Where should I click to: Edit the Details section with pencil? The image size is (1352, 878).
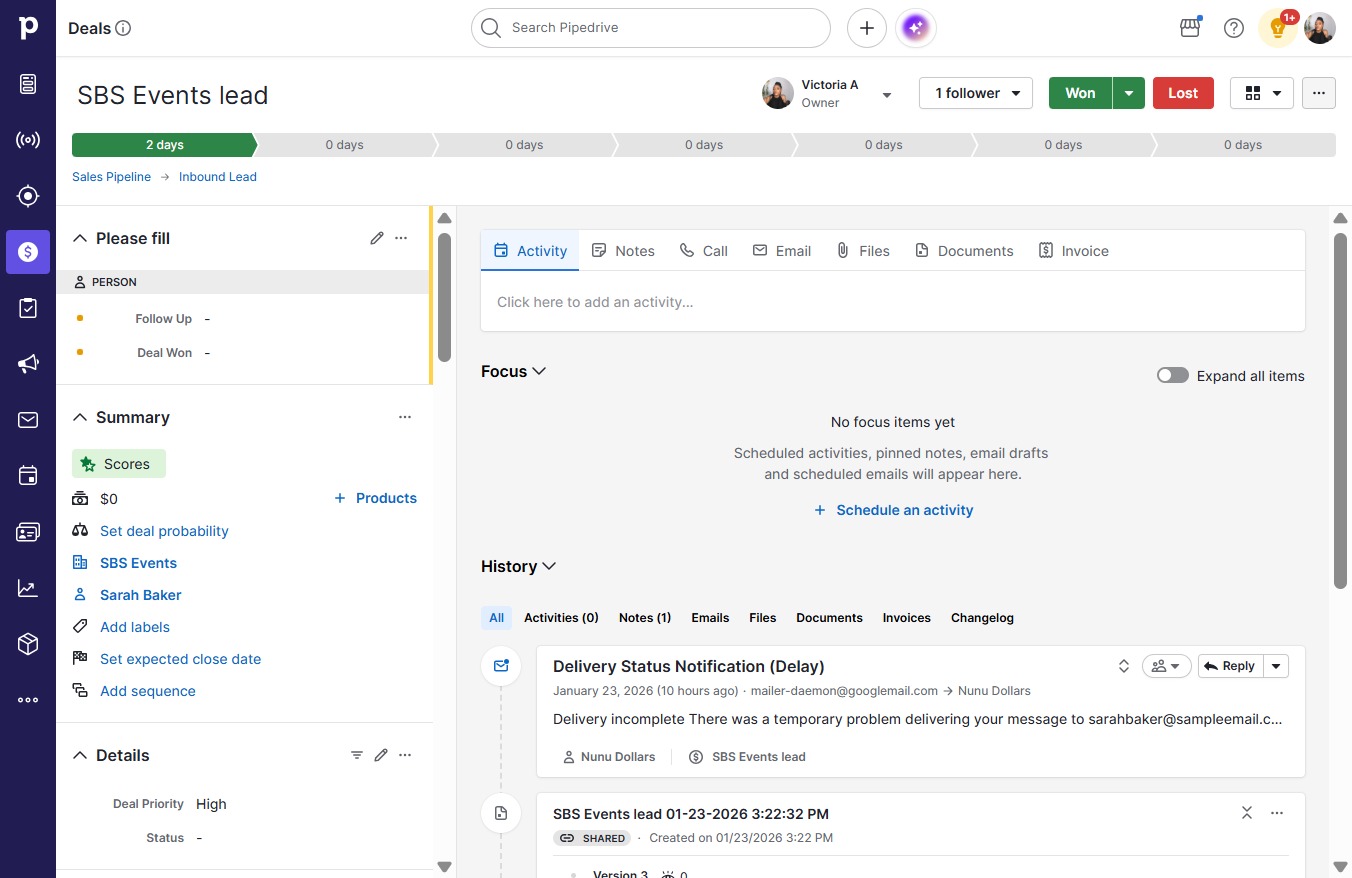click(381, 755)
